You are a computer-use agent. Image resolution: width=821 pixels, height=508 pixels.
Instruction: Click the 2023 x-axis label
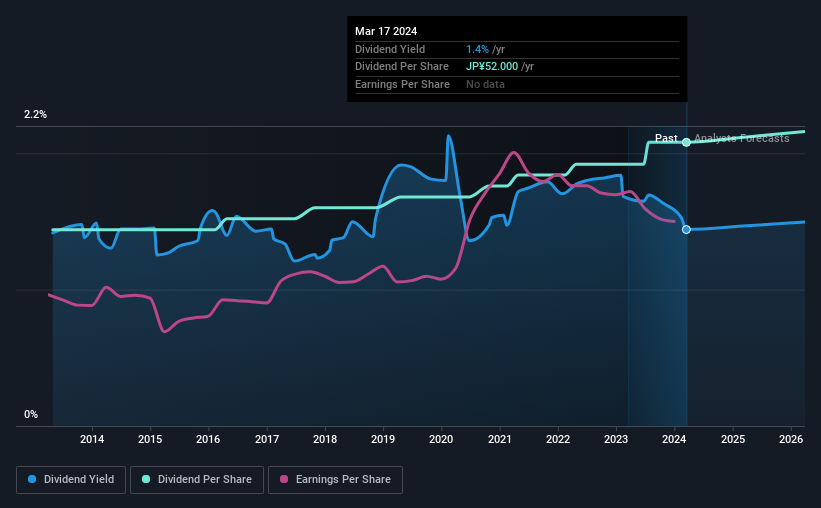(x=616, y=439)
